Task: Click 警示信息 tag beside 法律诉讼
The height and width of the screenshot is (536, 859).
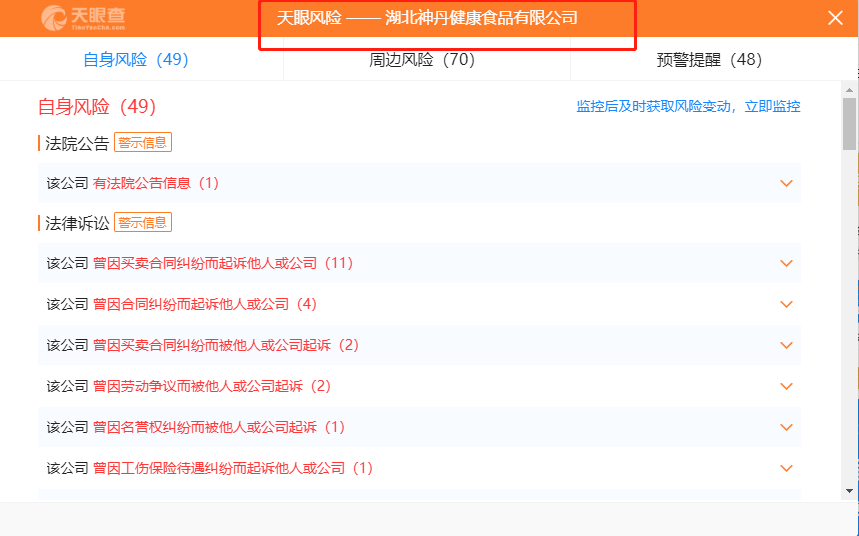Action: [143, 223]
